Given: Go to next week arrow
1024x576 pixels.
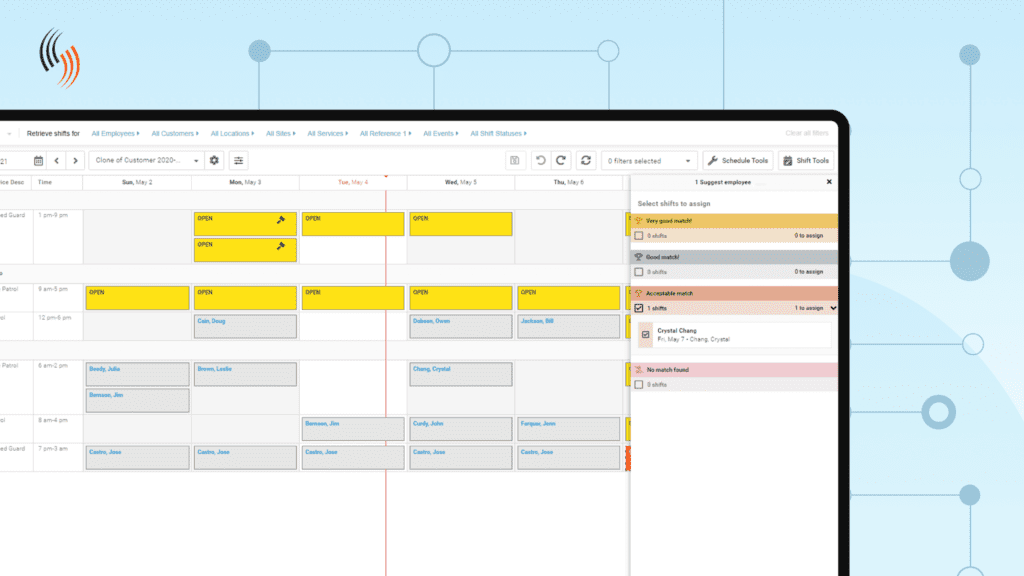Looking at the screenshot, I should (x=76, y=161).
